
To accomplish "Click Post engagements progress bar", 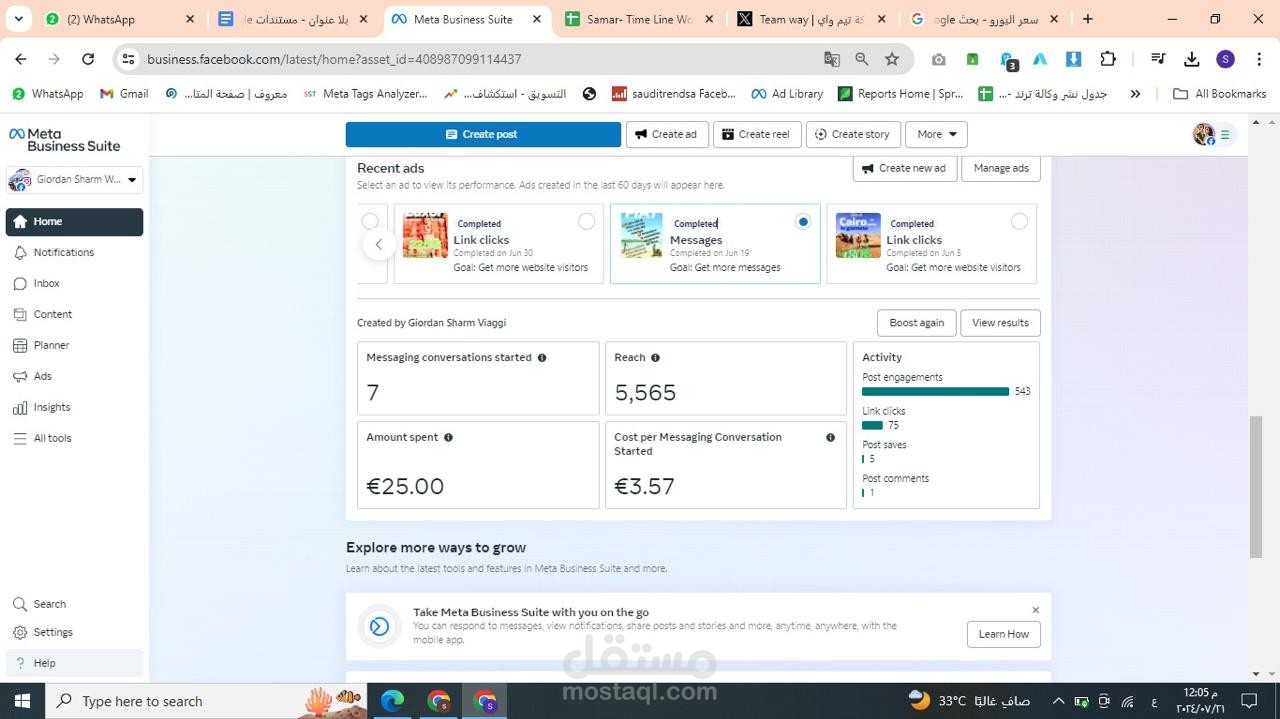I will click(935, 392).
